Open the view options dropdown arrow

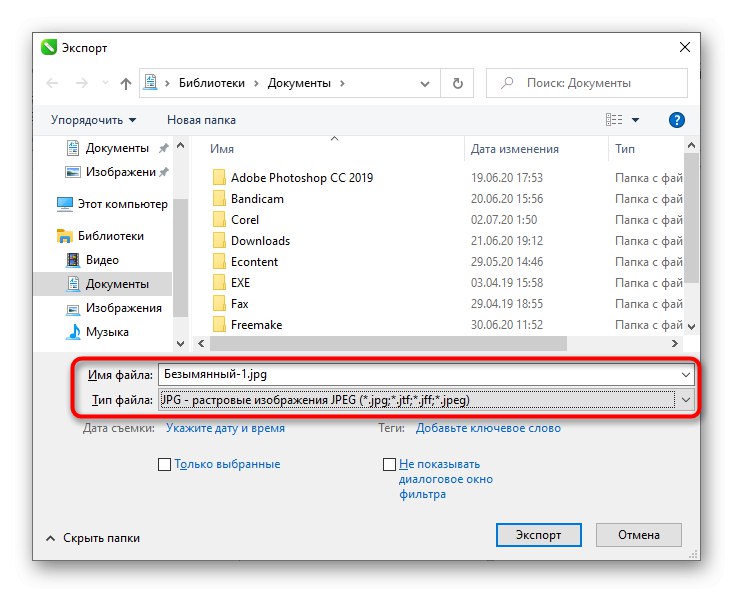pos(635,120)
